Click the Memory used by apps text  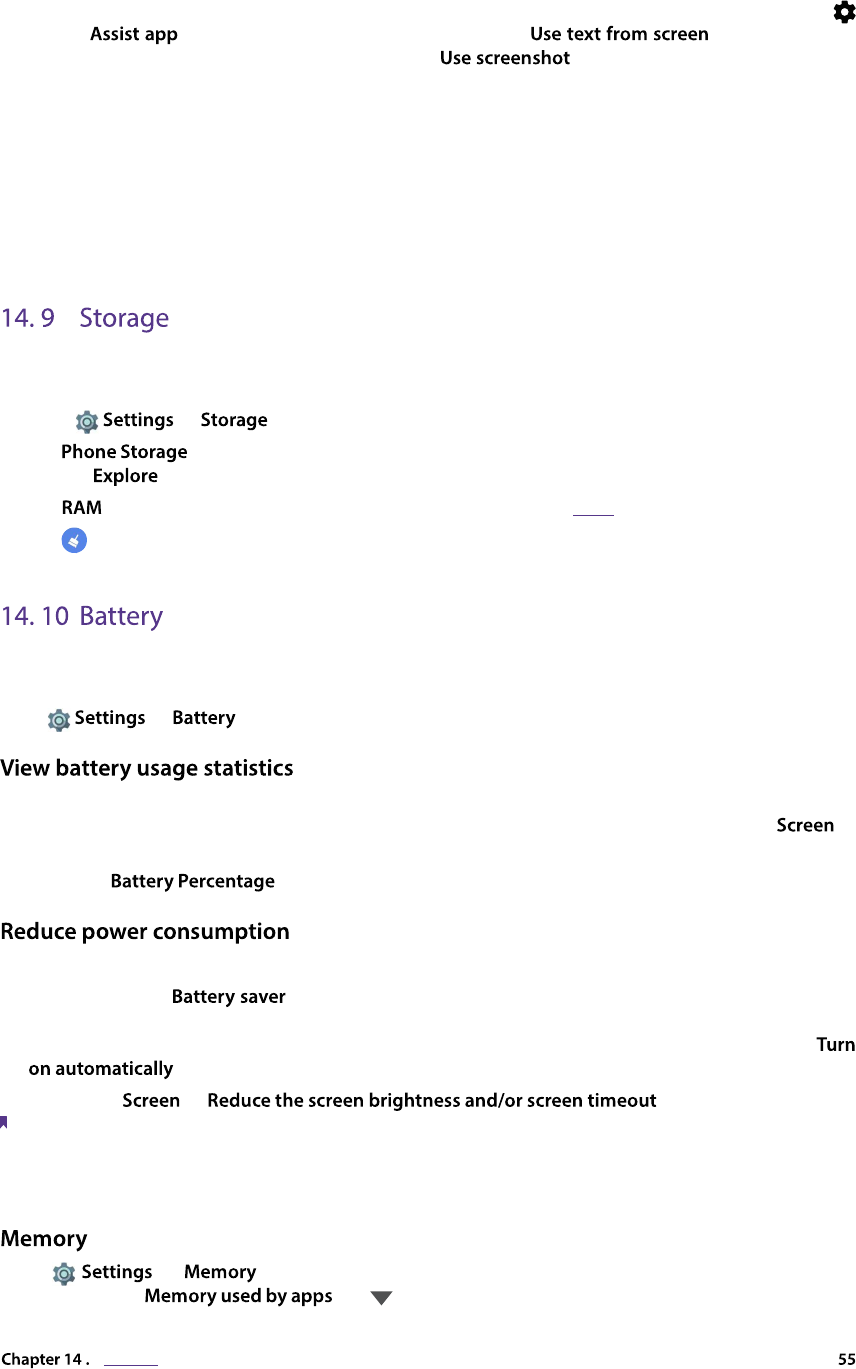238,1296
